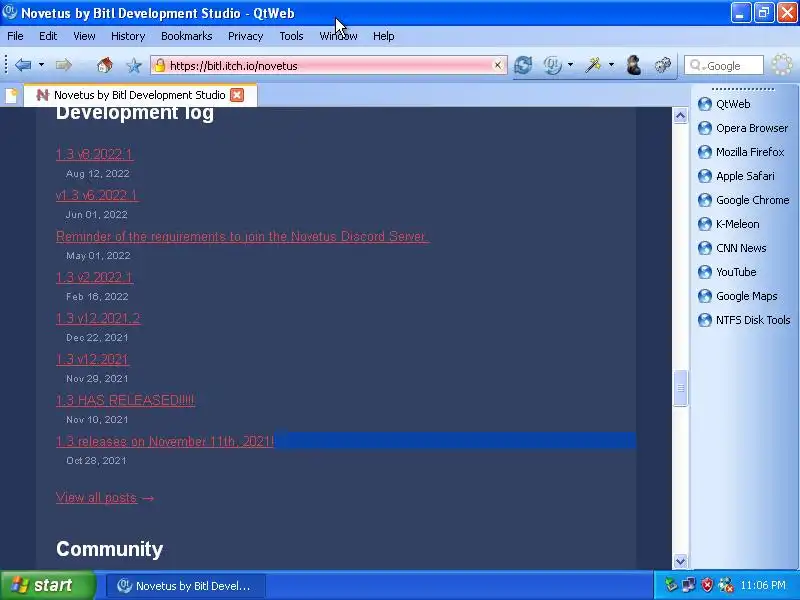Screen dimensions: 800x600
Task: Expand the QtWeb globe dropdown arrow
Action: (x=570, y=65)
